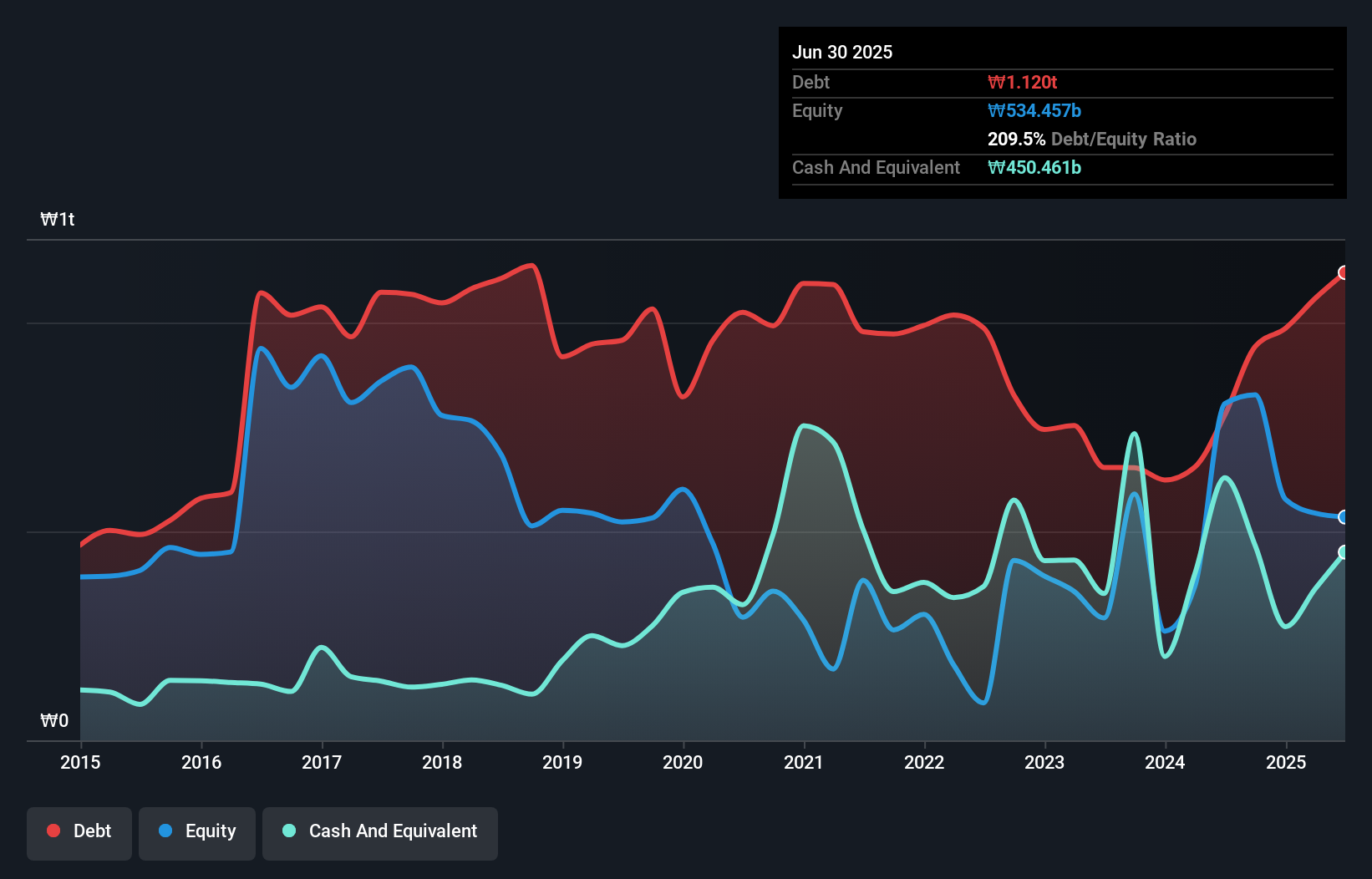Select the red Debt legend dot

pyautogui.click(x=53, y=831)
